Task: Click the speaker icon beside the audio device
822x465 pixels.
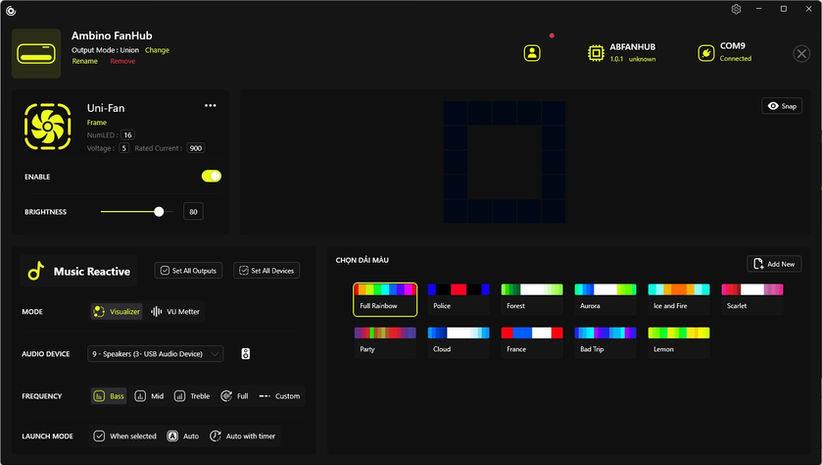Action: (x=245, y=354)
